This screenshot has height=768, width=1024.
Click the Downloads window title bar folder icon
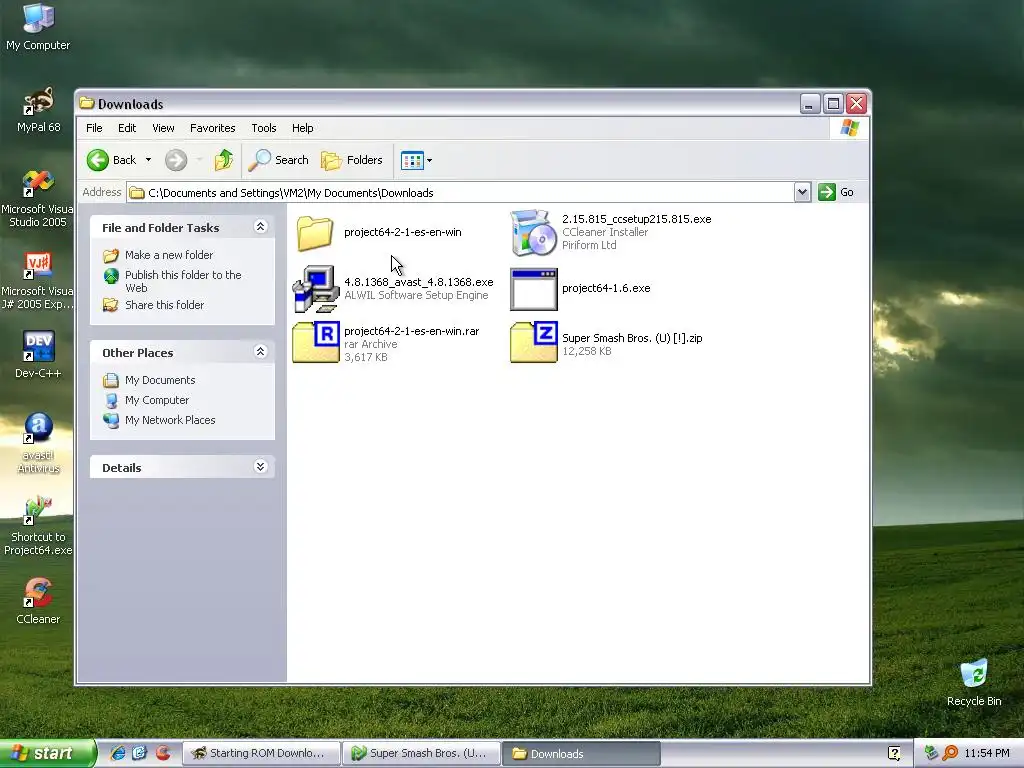(87, 103)
